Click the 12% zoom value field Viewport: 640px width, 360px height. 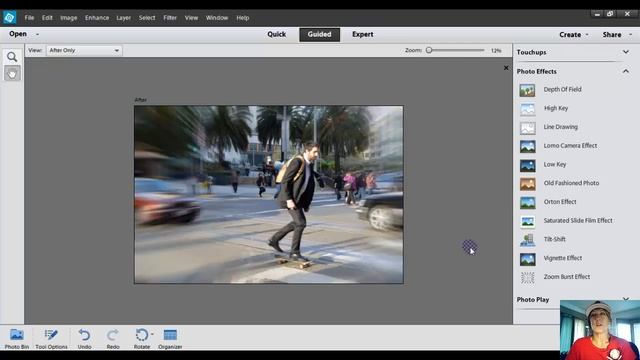[496, 51]
